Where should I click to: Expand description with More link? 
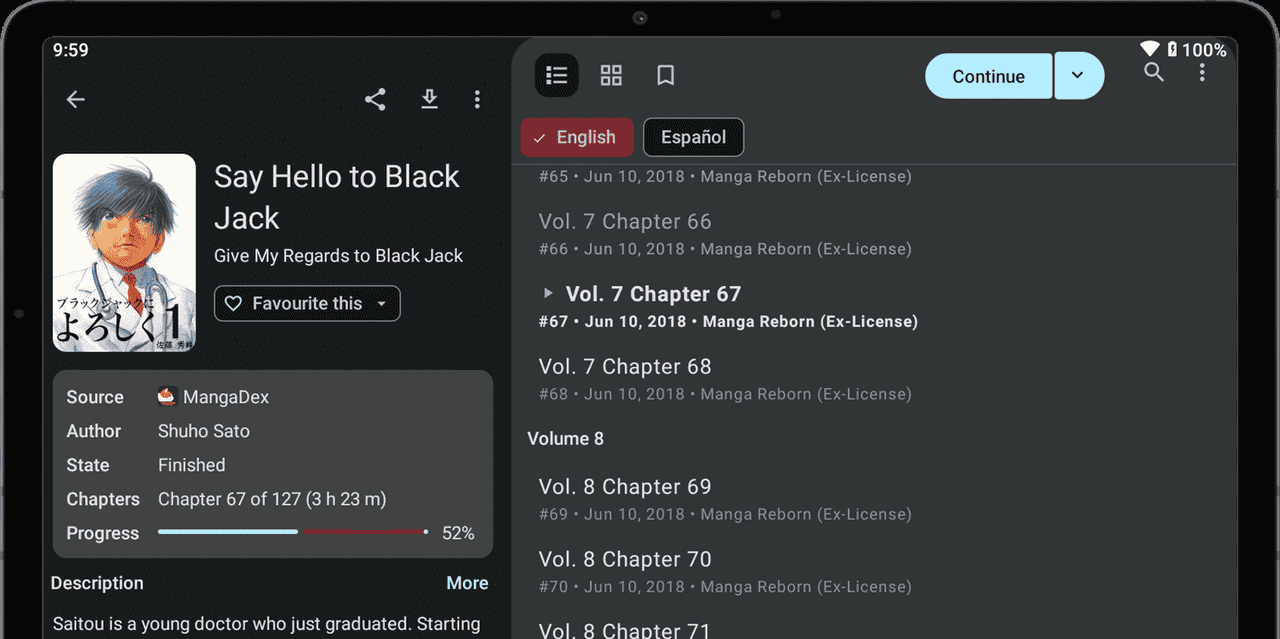click(467, 583)
